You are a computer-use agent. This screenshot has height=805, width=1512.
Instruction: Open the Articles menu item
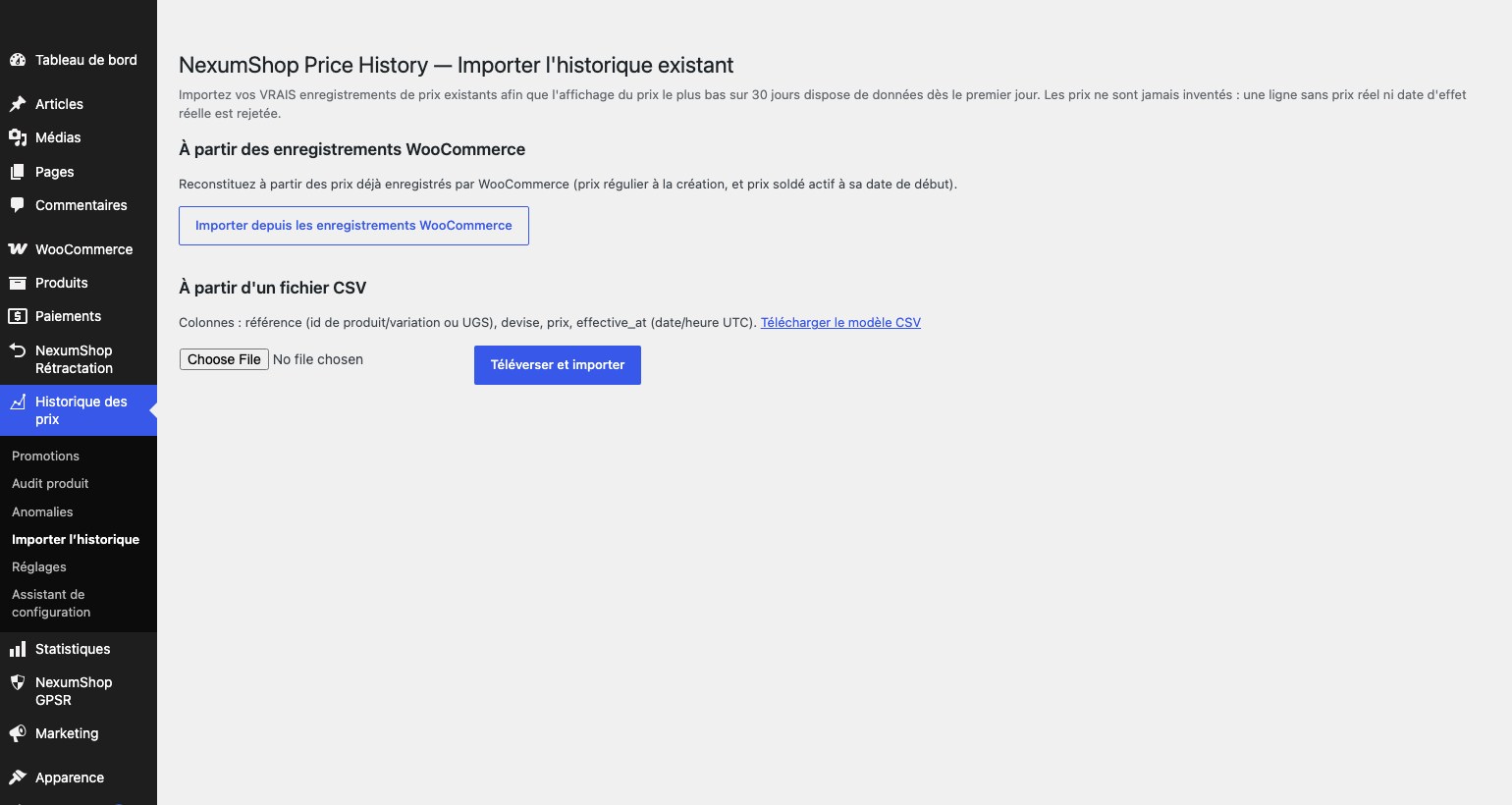pyautogui.click(x=79, y=104)
